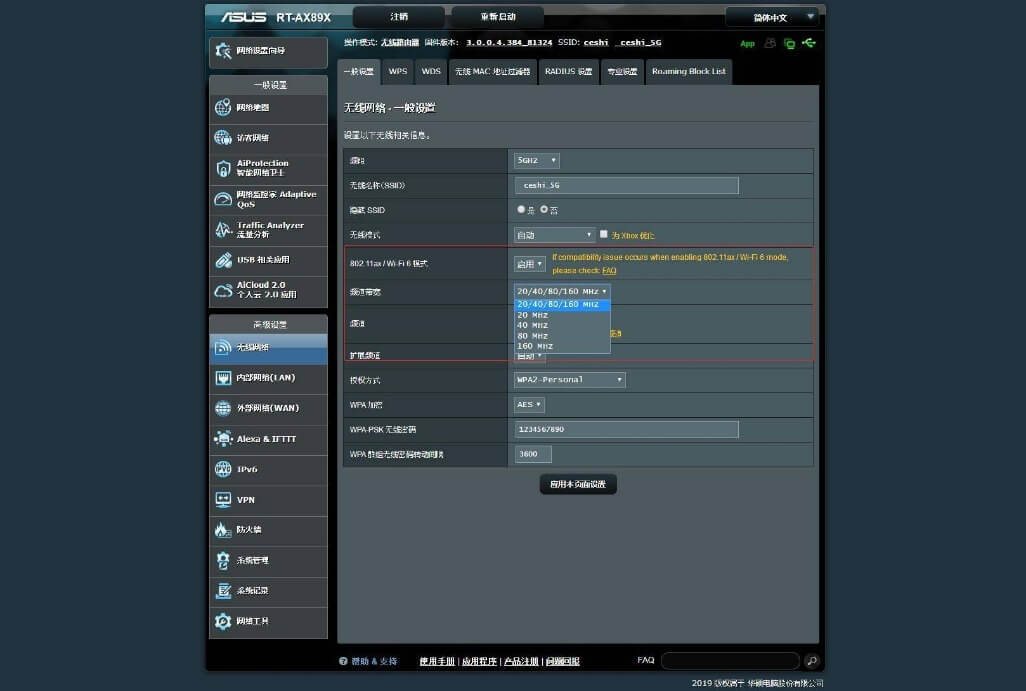
Task: Expand the WPA2-Personal authentication dropdown
Action: point(569,380)
